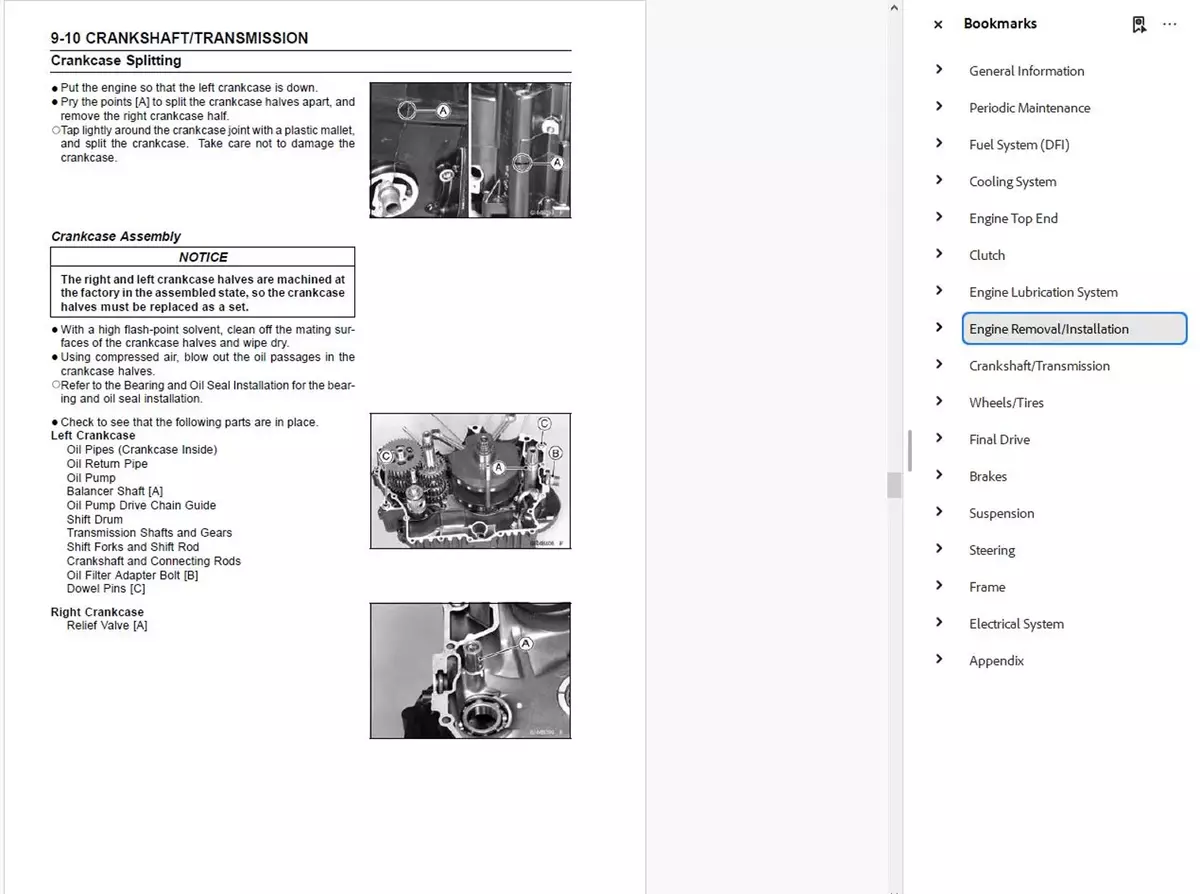Go to Engine Lubrication System bookmark
The height and width of the screenshot is (894, 1200).
pos(1043,292)
